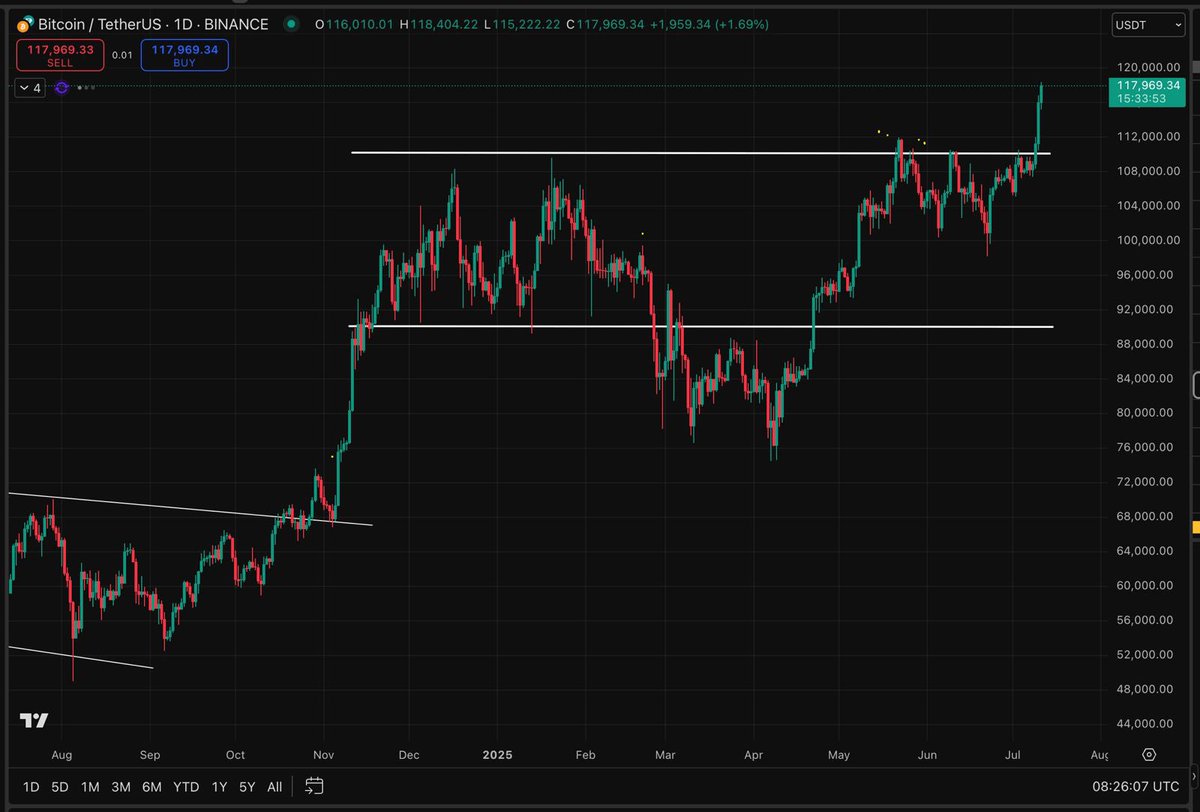Click the Sep label on time axis
Screen dimensions: 1200x812
[x=150, y=755]
